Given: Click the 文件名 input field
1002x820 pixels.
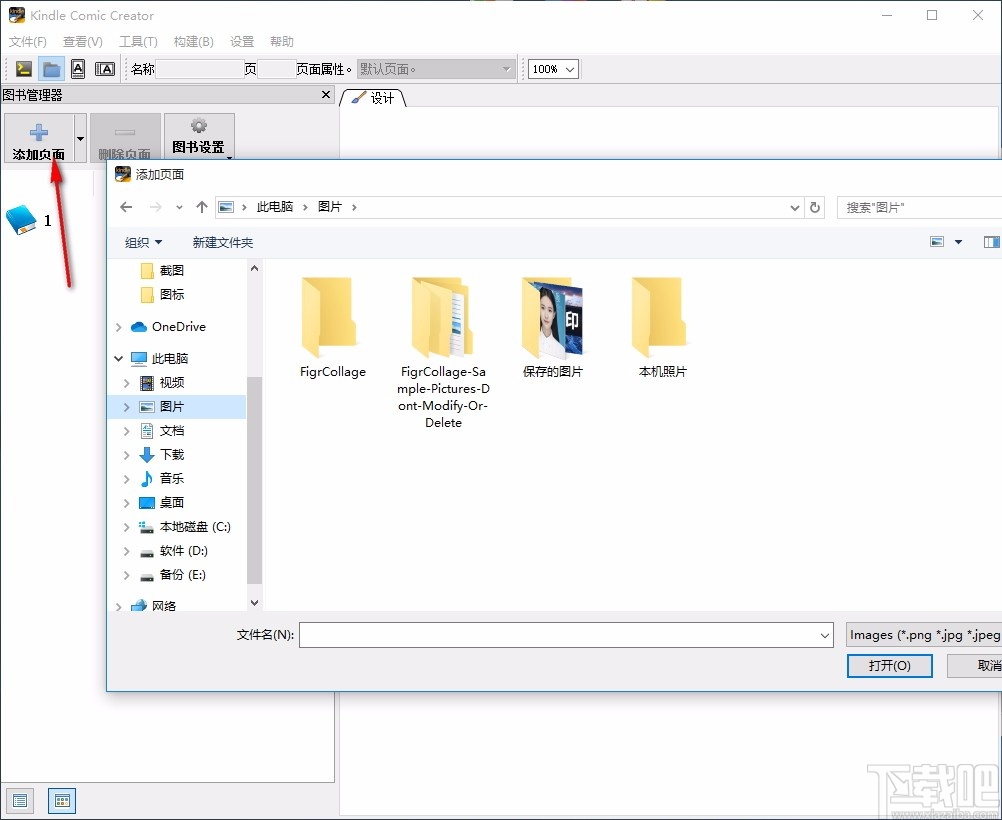Looking at the screenshot, I should click(x=566, y=635).
